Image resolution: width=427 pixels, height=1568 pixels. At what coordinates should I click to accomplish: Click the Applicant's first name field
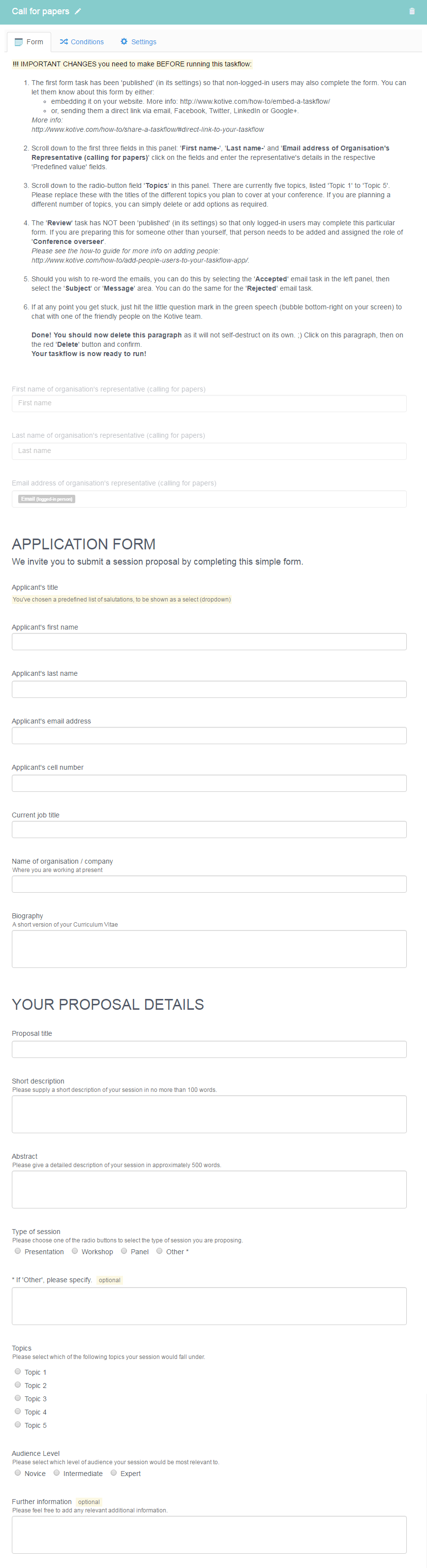point(209,641)
